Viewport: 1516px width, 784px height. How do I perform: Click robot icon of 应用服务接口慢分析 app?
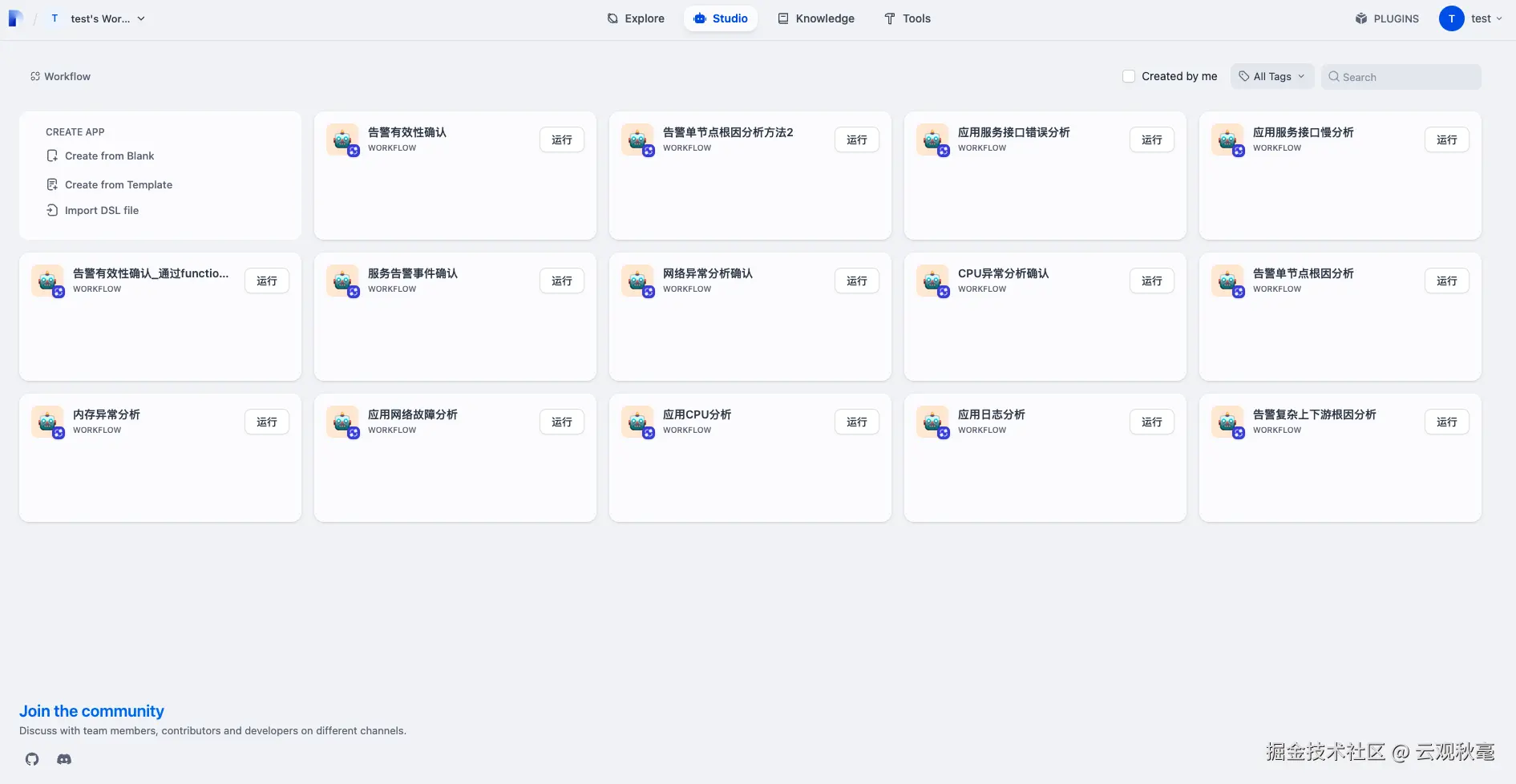(x=1227, y=139)
